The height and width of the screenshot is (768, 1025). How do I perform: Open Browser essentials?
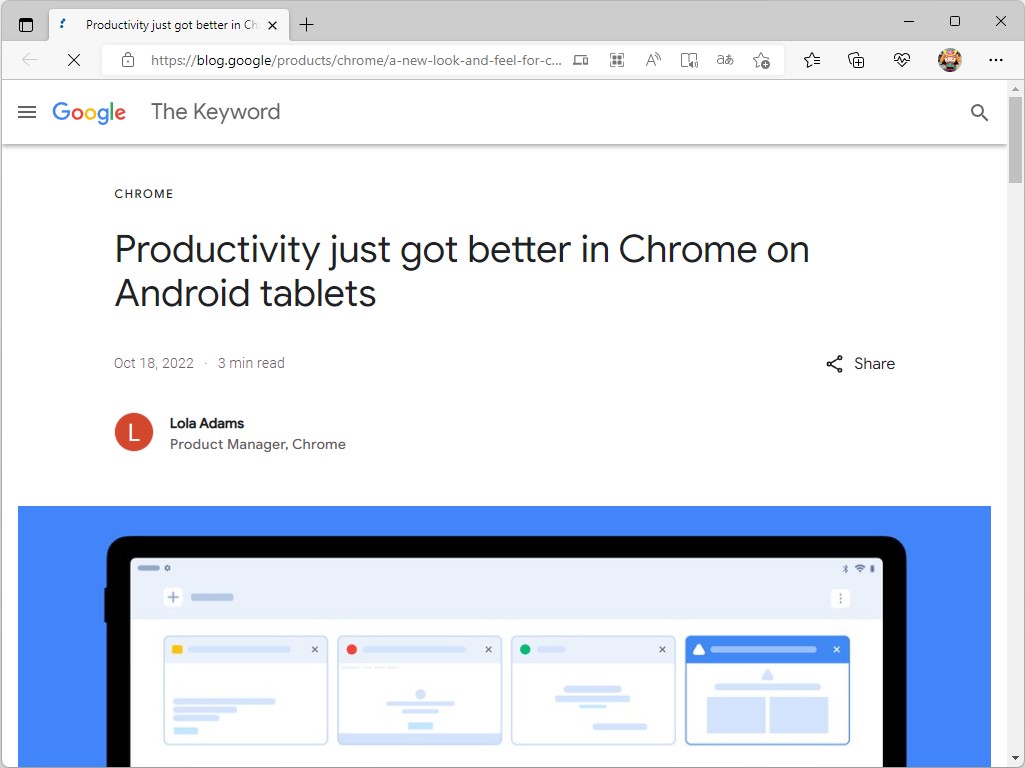pyautogui.click(x=901, y=60)
